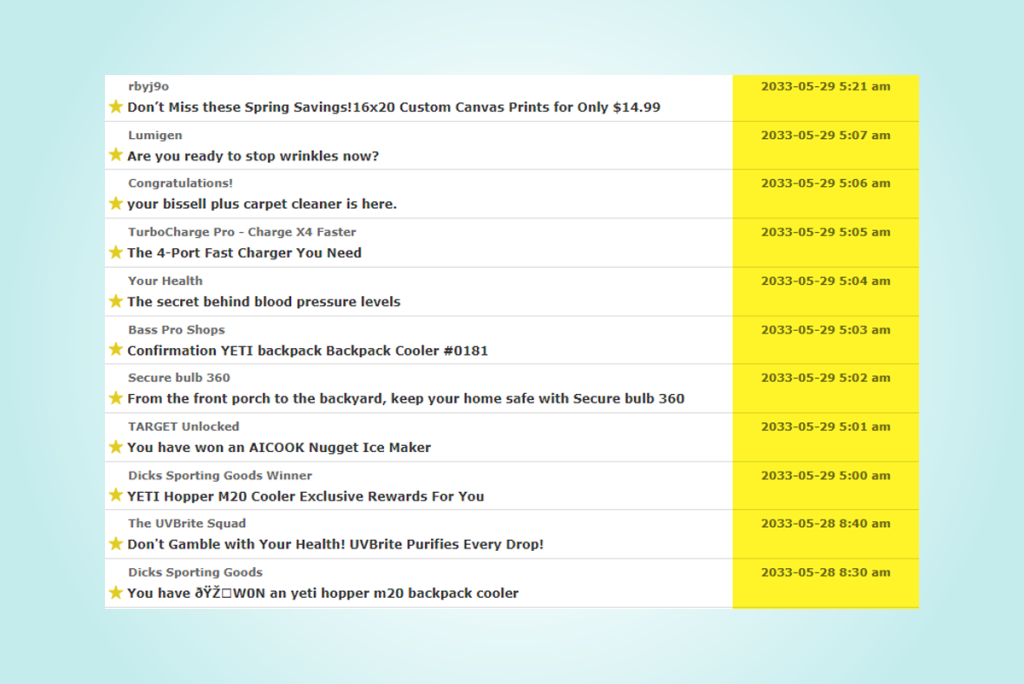Read 'The 4-Port Fast Charger You Need'
The width and height of the screenshot is (1024, 684).
click(x=244, y=253)
